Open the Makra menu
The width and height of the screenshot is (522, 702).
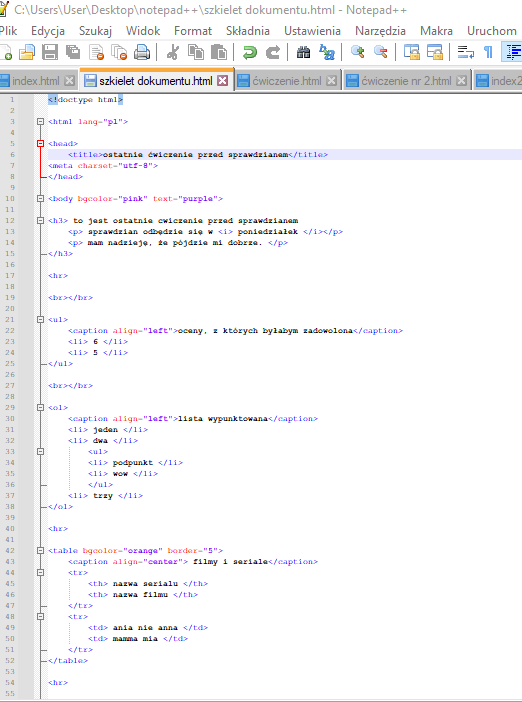coord(436,31)
